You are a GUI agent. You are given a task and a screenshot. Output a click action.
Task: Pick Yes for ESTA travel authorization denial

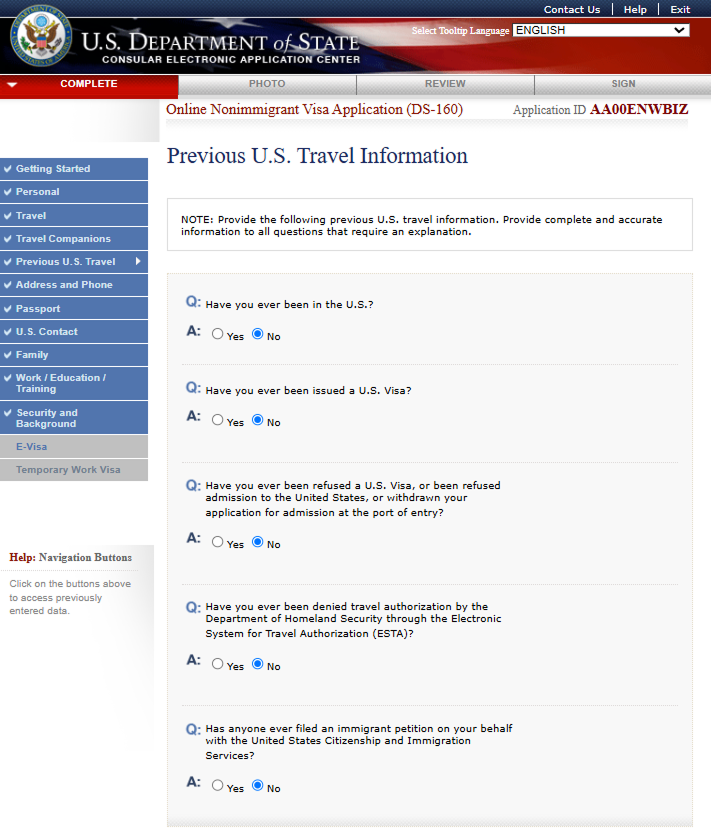[217, 664]
